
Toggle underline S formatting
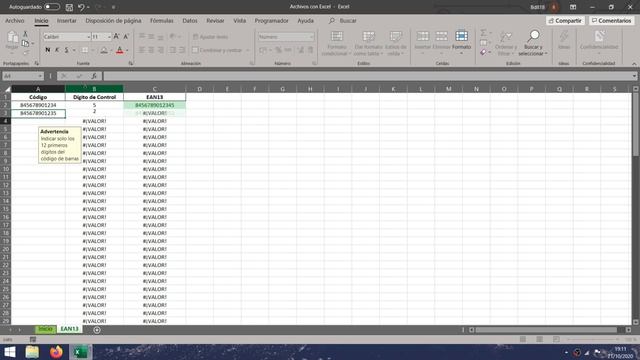(66, 50)
